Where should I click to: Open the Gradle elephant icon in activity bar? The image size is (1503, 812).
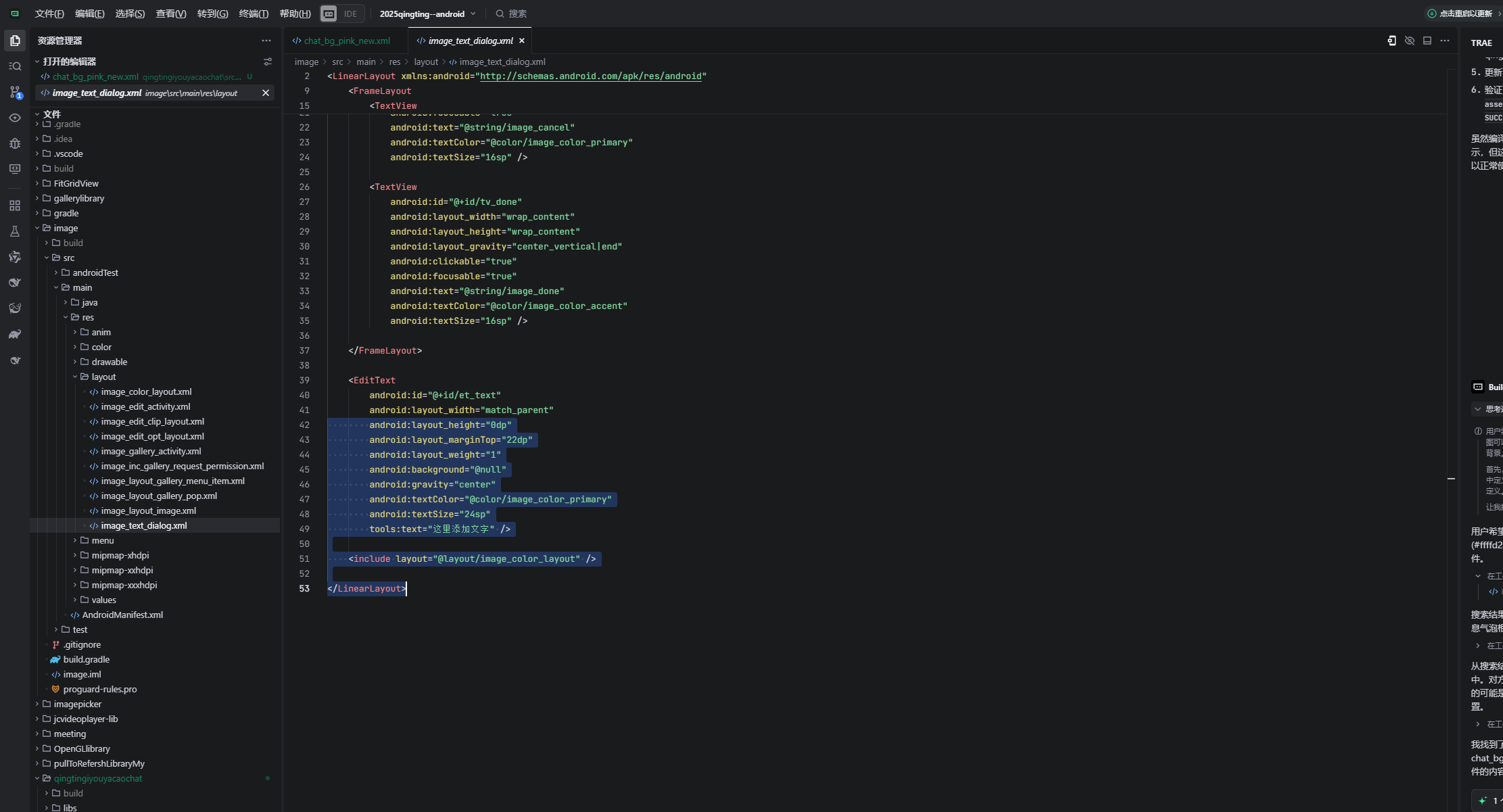[x=15, y=334]
